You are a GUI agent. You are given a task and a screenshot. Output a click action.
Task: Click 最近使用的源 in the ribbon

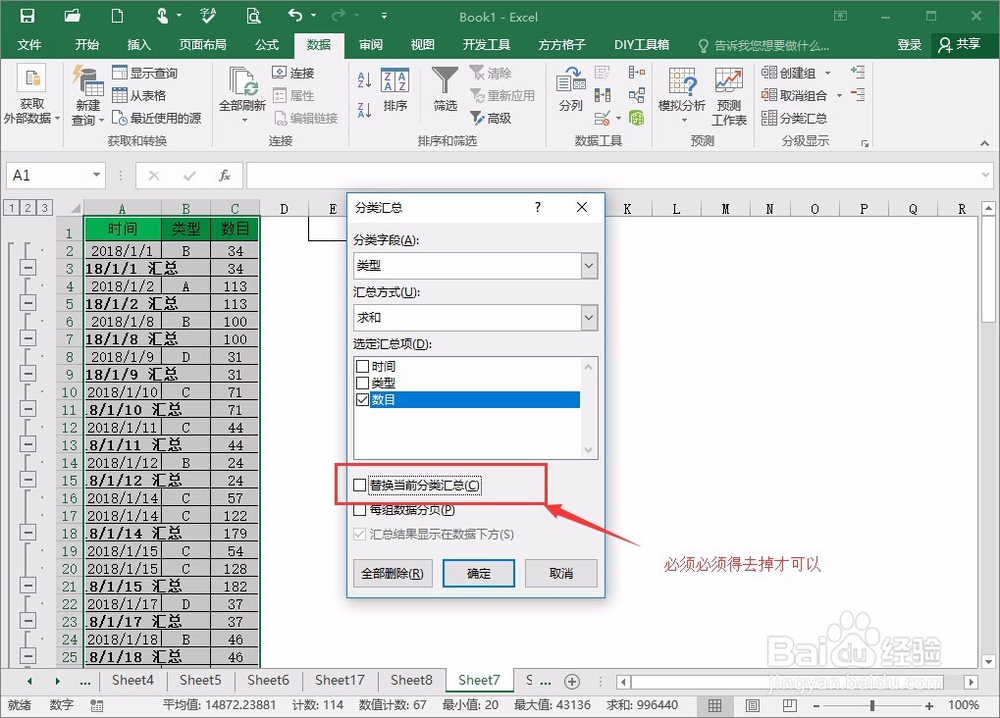[x=156, y=118]
